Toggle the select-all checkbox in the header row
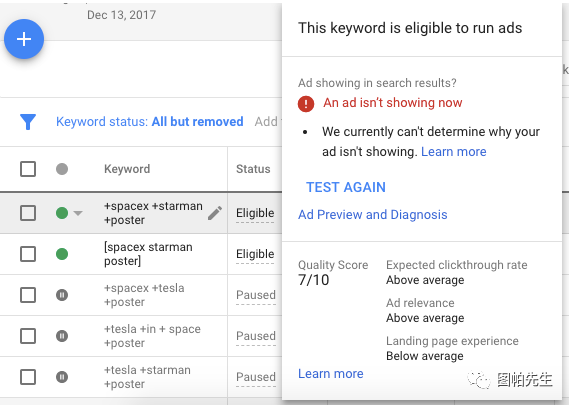This screenshot has height=405, width=571. tap(28, 169)
